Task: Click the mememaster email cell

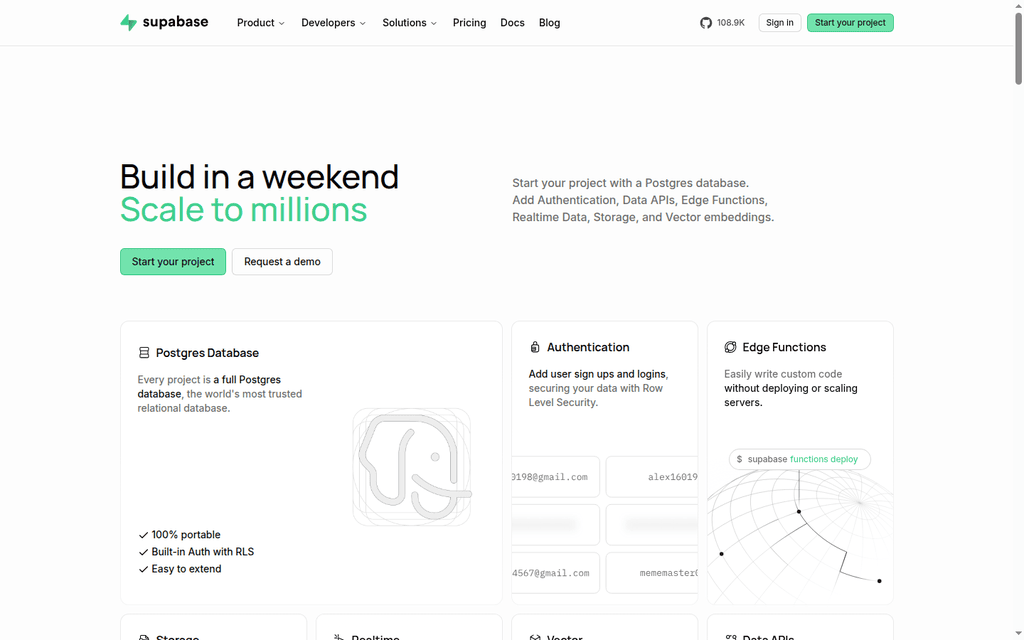Action: [x=652, y=573]
